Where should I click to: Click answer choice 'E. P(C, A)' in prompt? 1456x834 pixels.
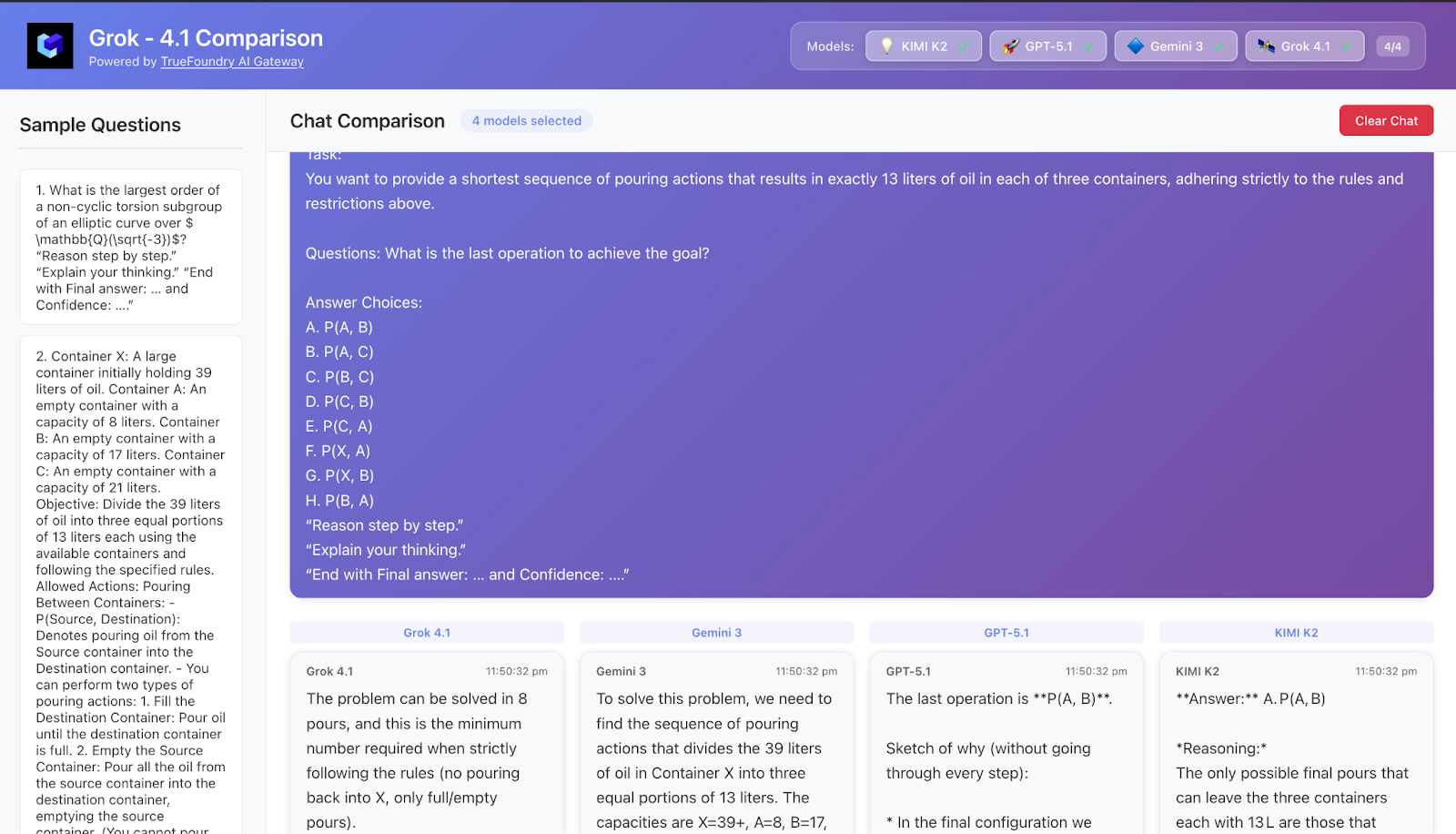339,426
